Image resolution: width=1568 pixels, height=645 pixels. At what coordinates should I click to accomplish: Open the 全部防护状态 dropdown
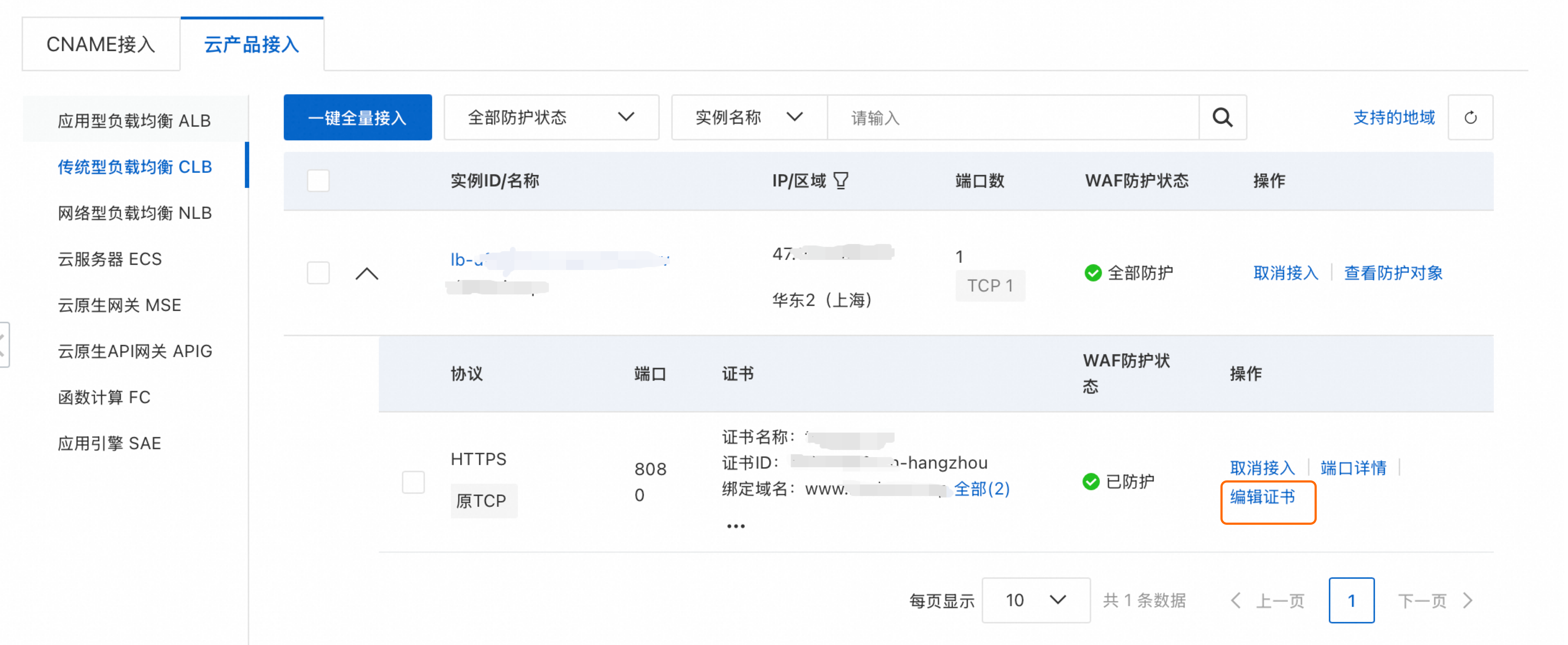point(551,117)
